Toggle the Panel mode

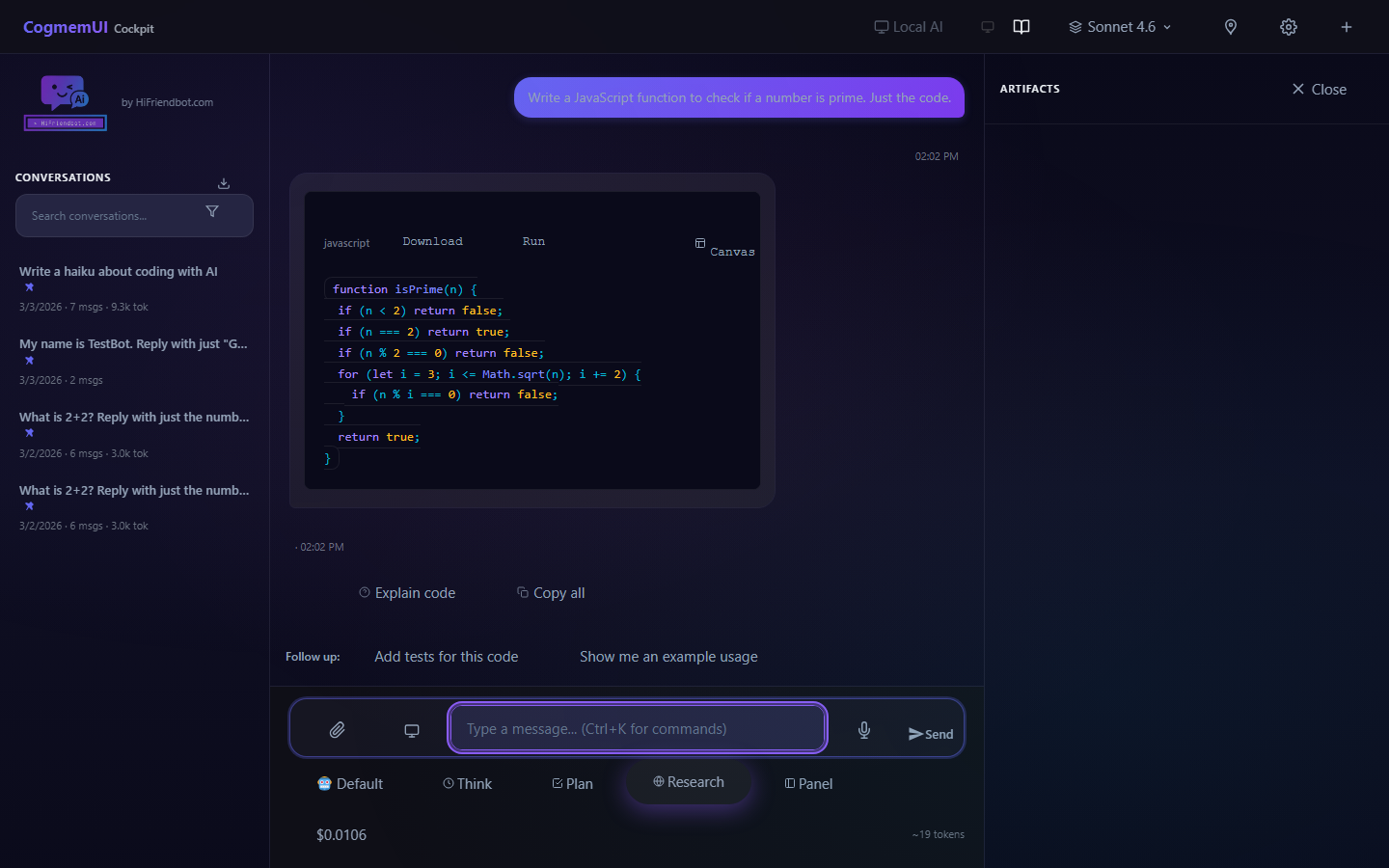[808, 784]
